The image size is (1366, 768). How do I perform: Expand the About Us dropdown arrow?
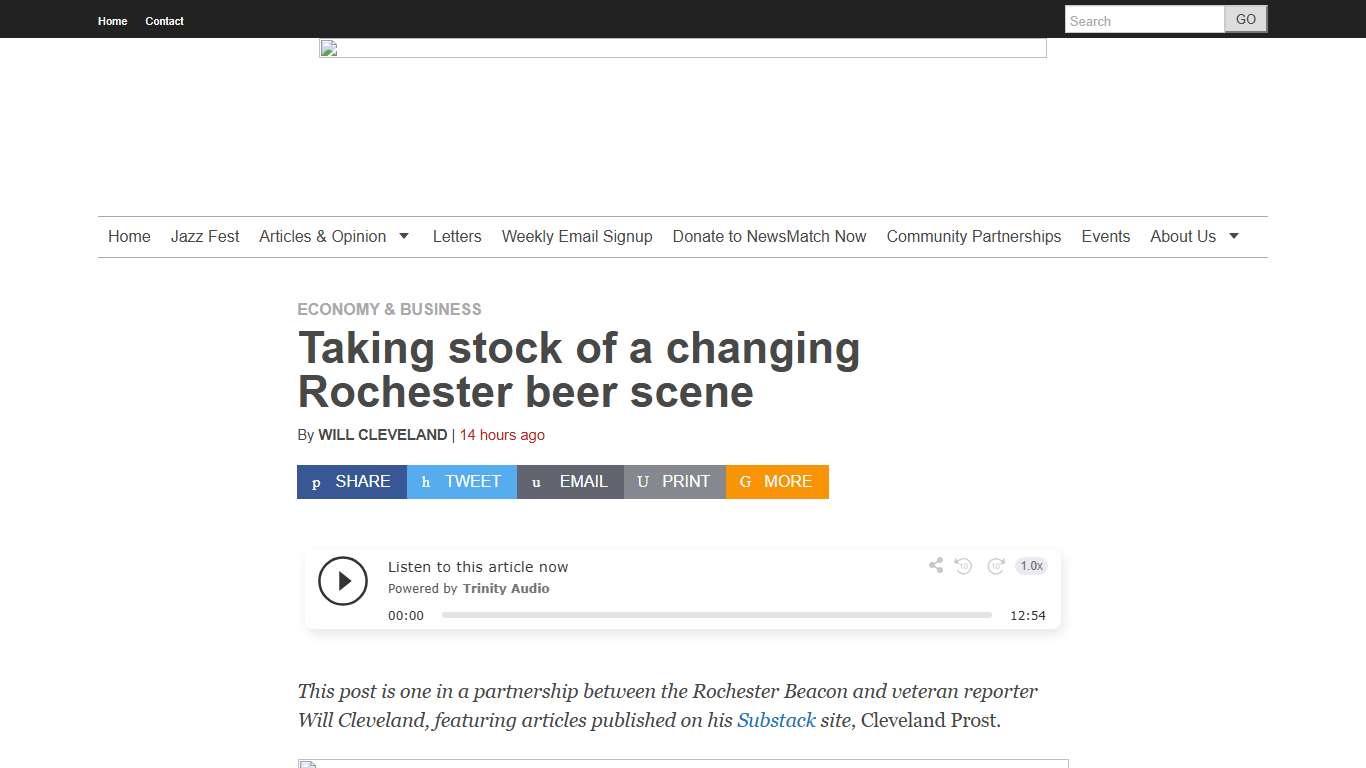(x=1234, y=237)
